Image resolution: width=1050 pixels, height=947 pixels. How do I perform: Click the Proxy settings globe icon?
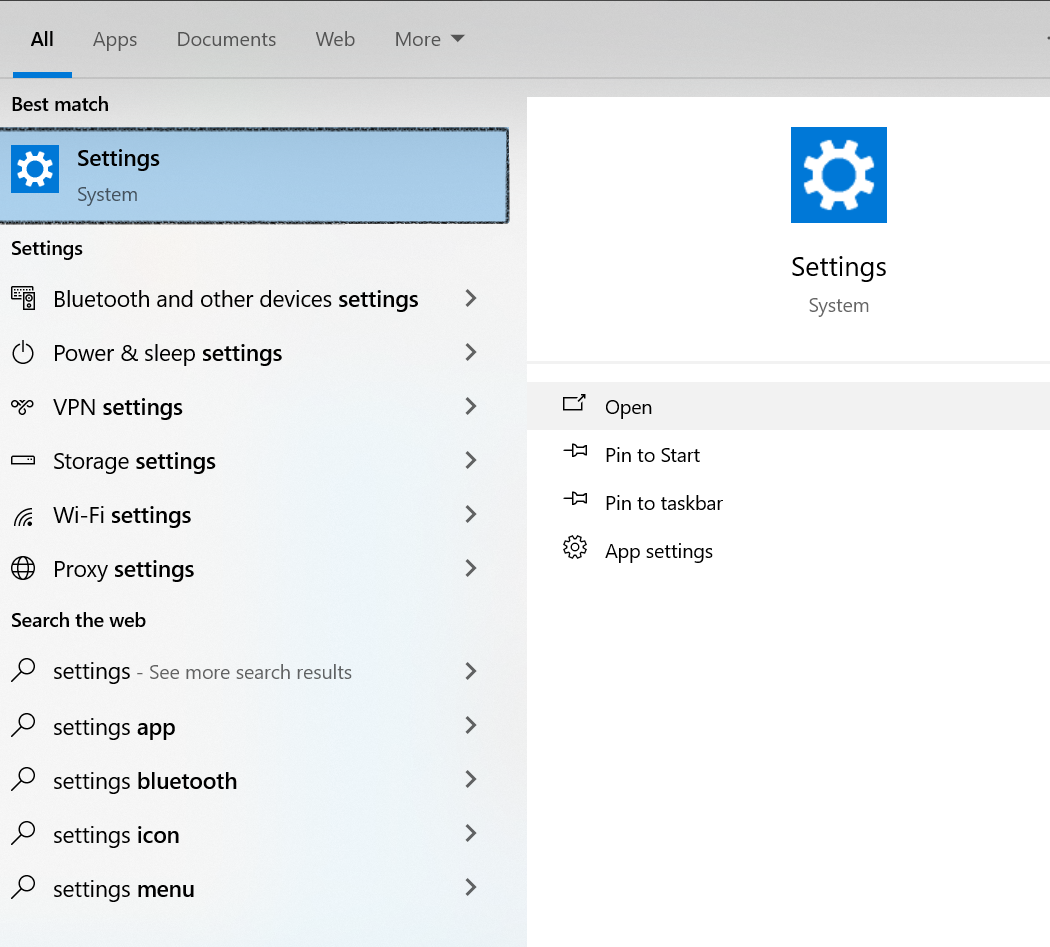coord(23,569)
